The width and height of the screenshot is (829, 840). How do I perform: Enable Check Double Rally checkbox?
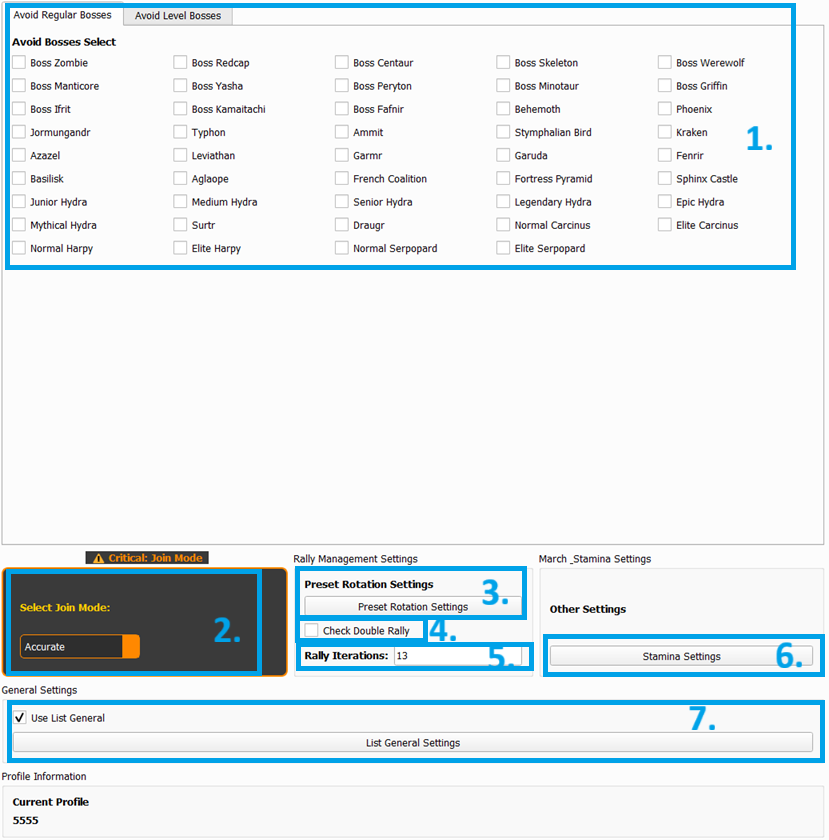click(x=312, y=631)
